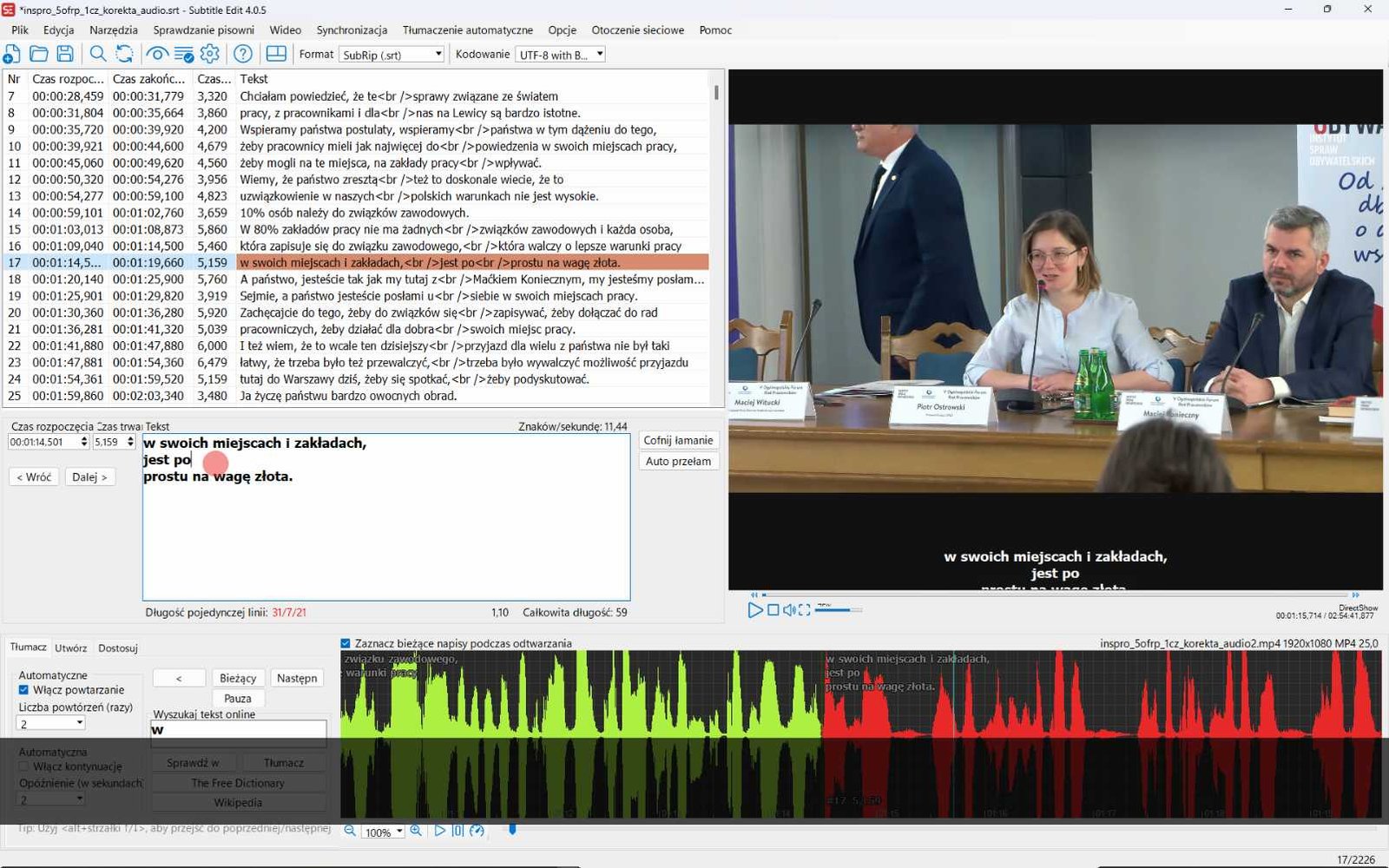1389x868 pixels.
Task: Toggle the layout icon in toolbar
Action: click(276, 54)
